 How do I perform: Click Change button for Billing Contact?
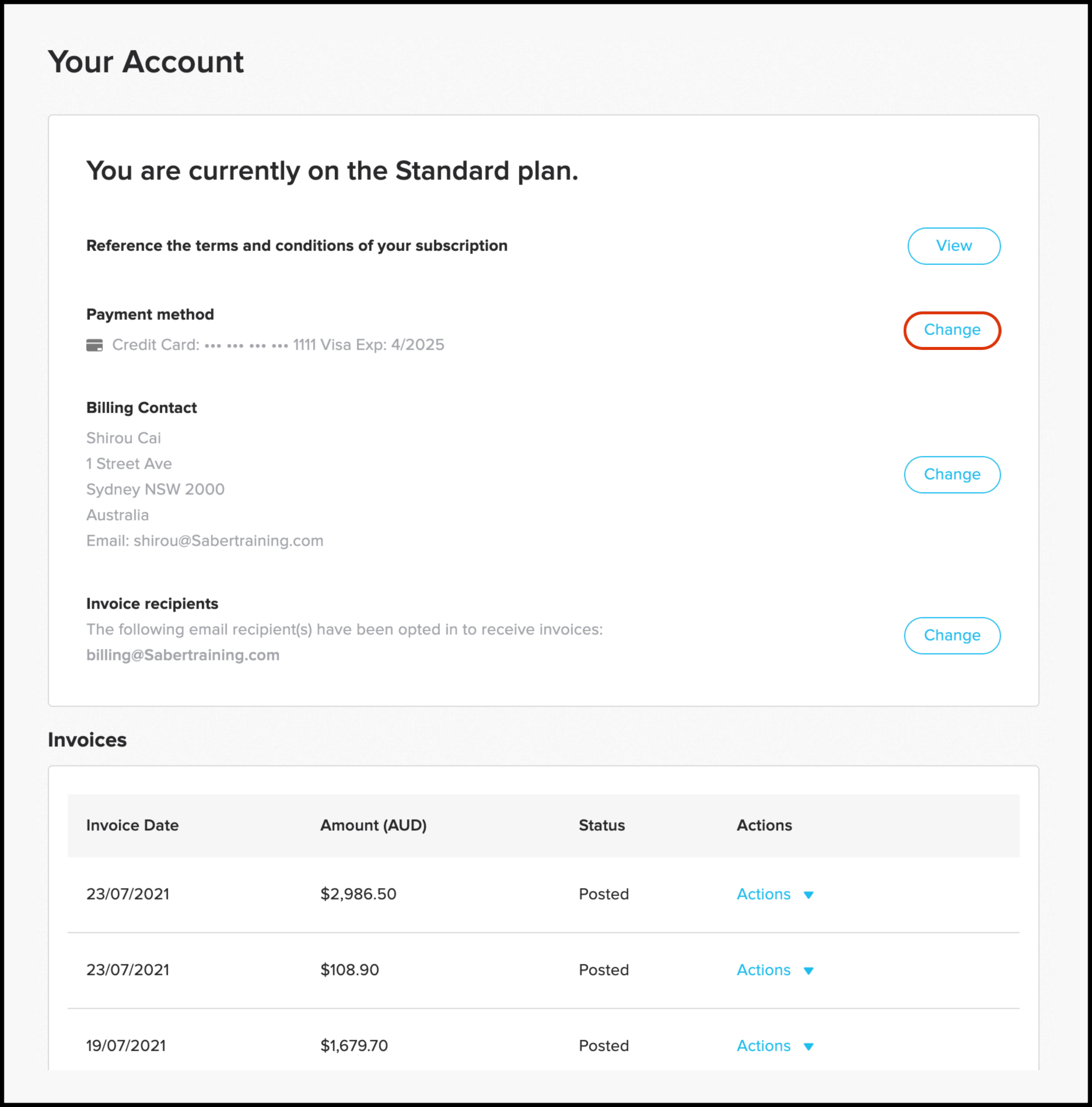(951, 475)
